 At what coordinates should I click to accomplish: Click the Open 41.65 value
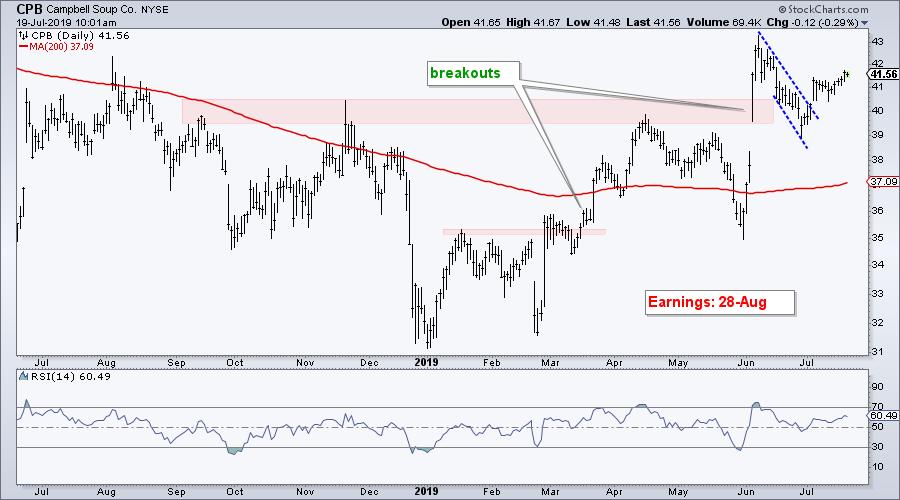471,22
